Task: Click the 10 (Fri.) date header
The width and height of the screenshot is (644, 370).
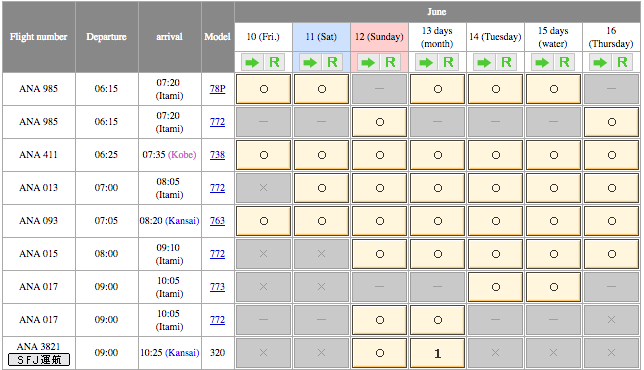Action: pos(263,37)
